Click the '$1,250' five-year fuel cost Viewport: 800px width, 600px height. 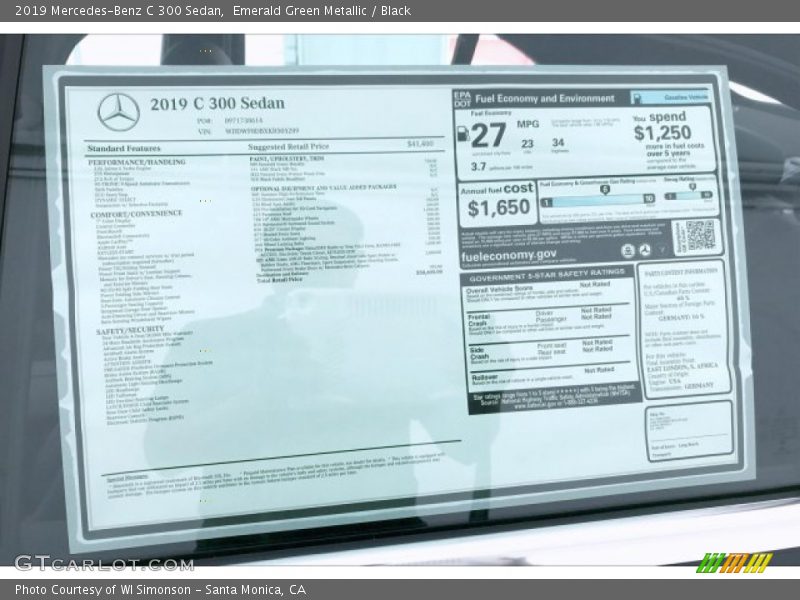[662, 133]
